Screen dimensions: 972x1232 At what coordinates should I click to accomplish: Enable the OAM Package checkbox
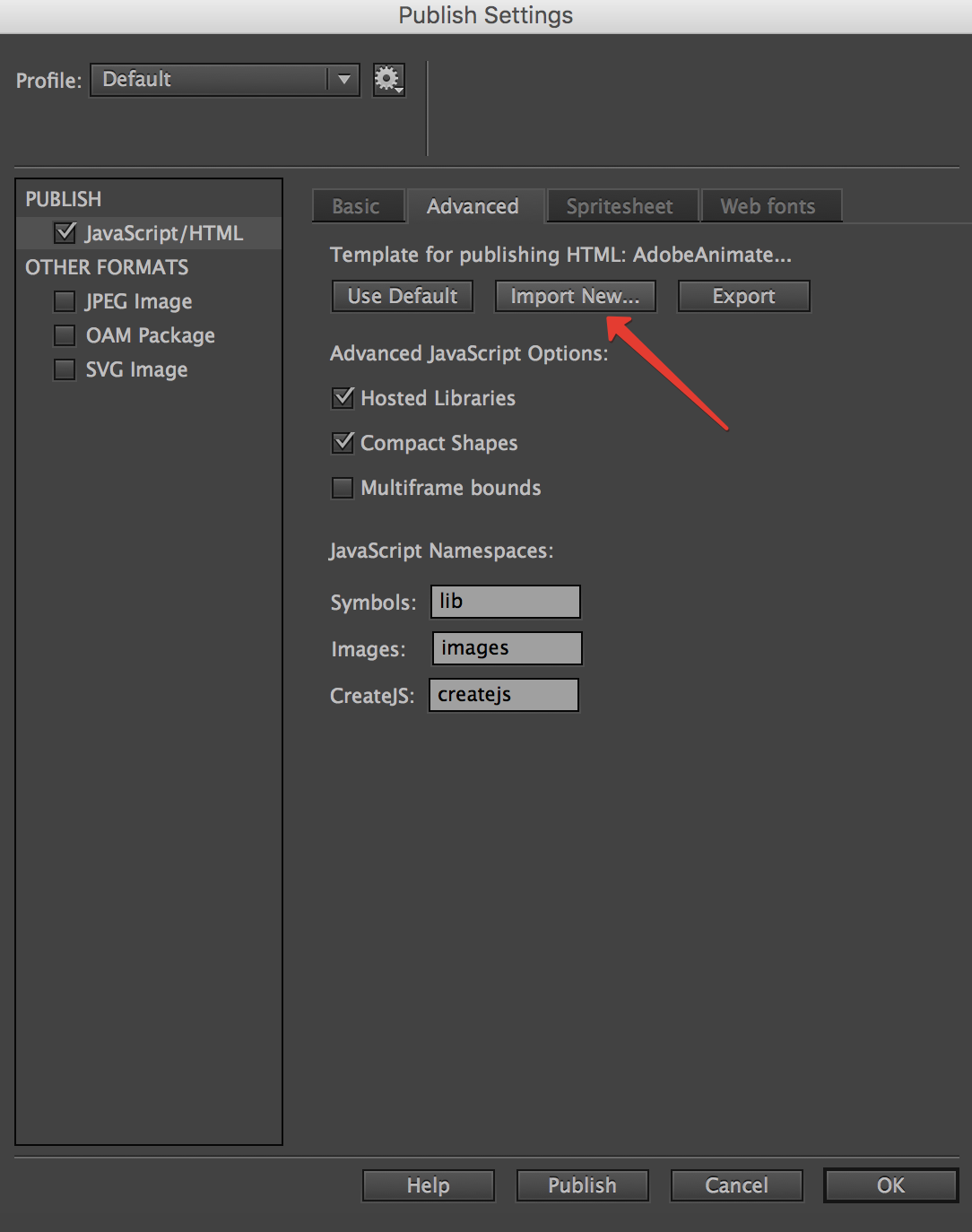coord(65,335)
